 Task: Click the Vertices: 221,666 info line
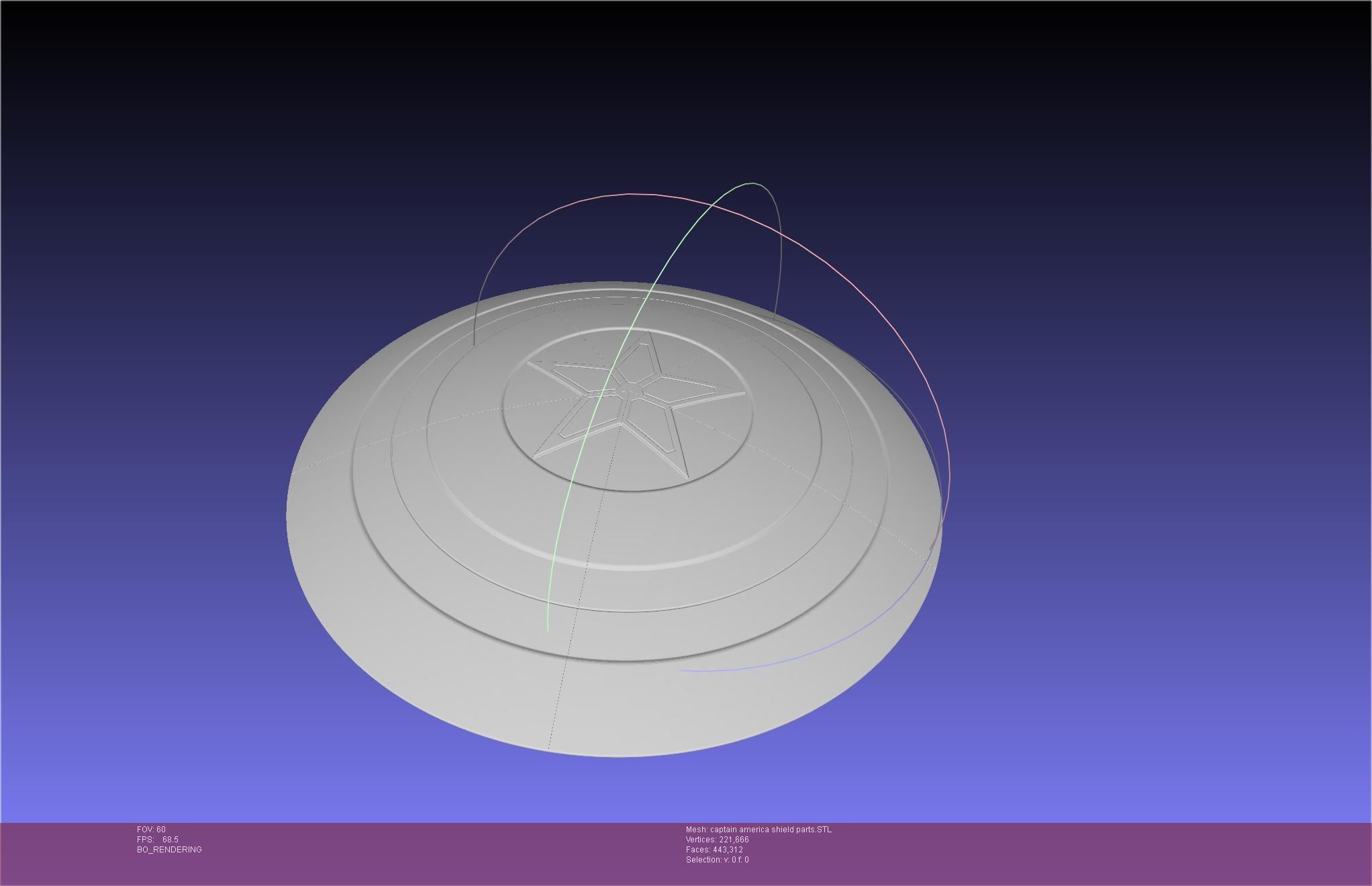[x=717, y=840]
